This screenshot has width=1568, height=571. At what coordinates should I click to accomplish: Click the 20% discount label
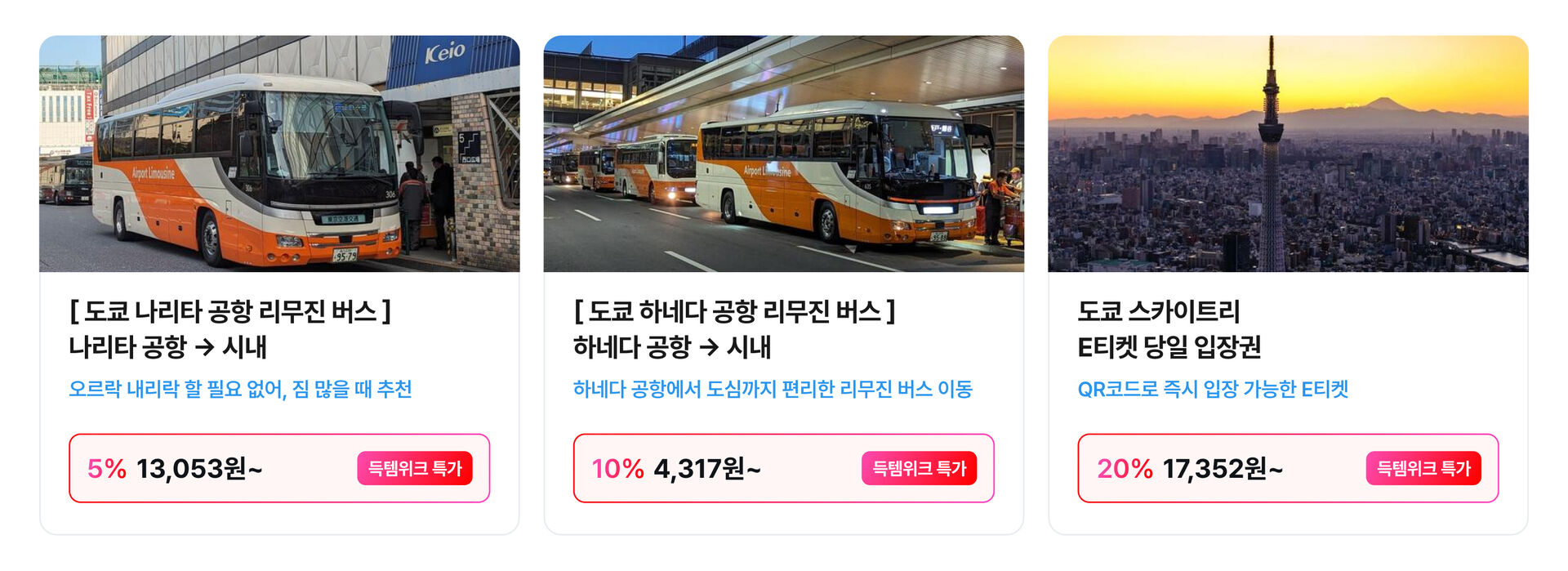[x=1125, y=469]
